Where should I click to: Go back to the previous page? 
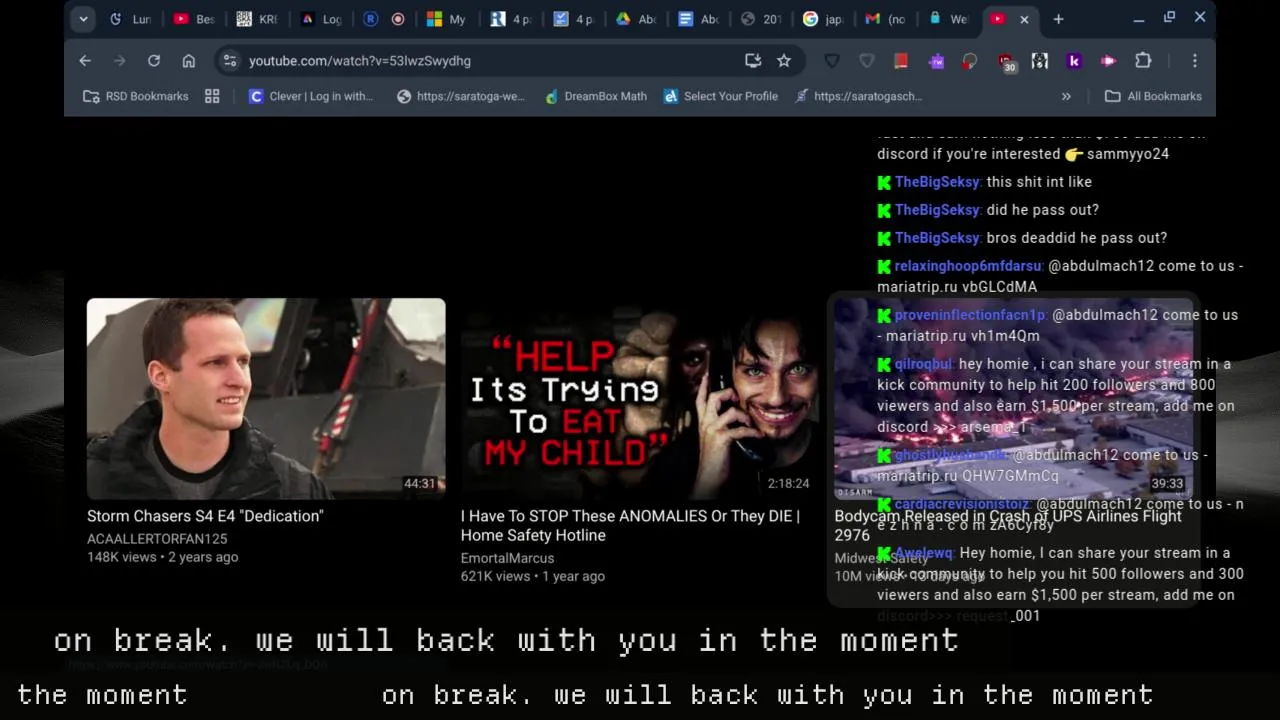(85, 61)
